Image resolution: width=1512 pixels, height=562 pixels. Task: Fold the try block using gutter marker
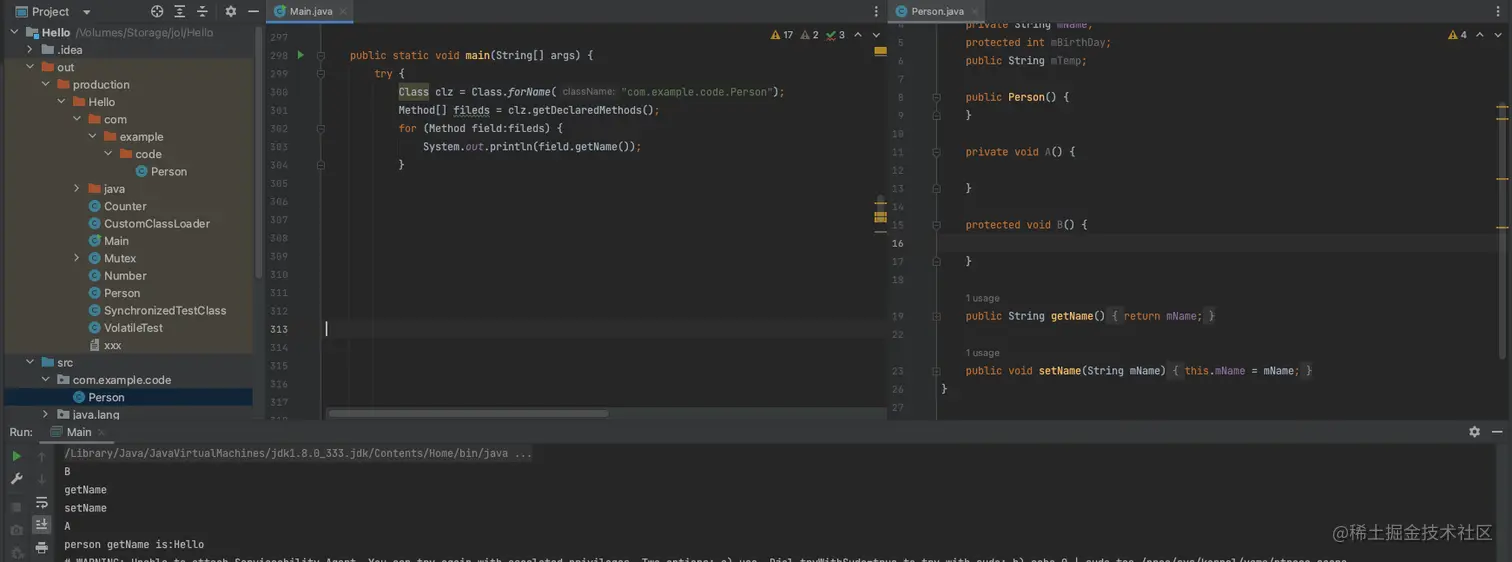321,74
